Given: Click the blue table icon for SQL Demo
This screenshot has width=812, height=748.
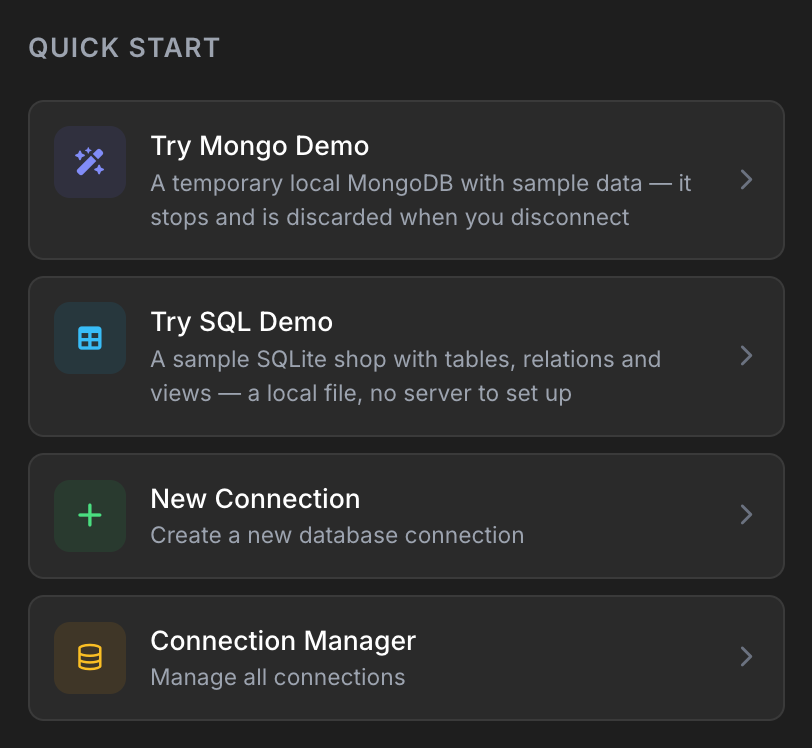Looking at the screenshot, I should (x=90, y=338).
